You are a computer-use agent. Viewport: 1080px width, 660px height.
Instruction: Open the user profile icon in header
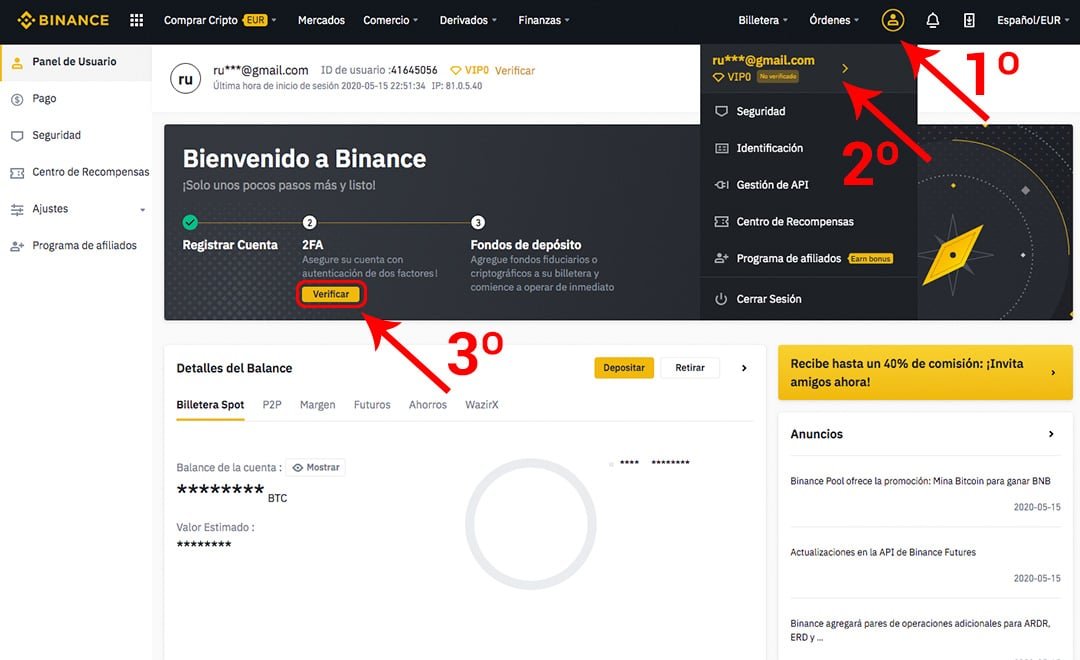click(893, 20)
